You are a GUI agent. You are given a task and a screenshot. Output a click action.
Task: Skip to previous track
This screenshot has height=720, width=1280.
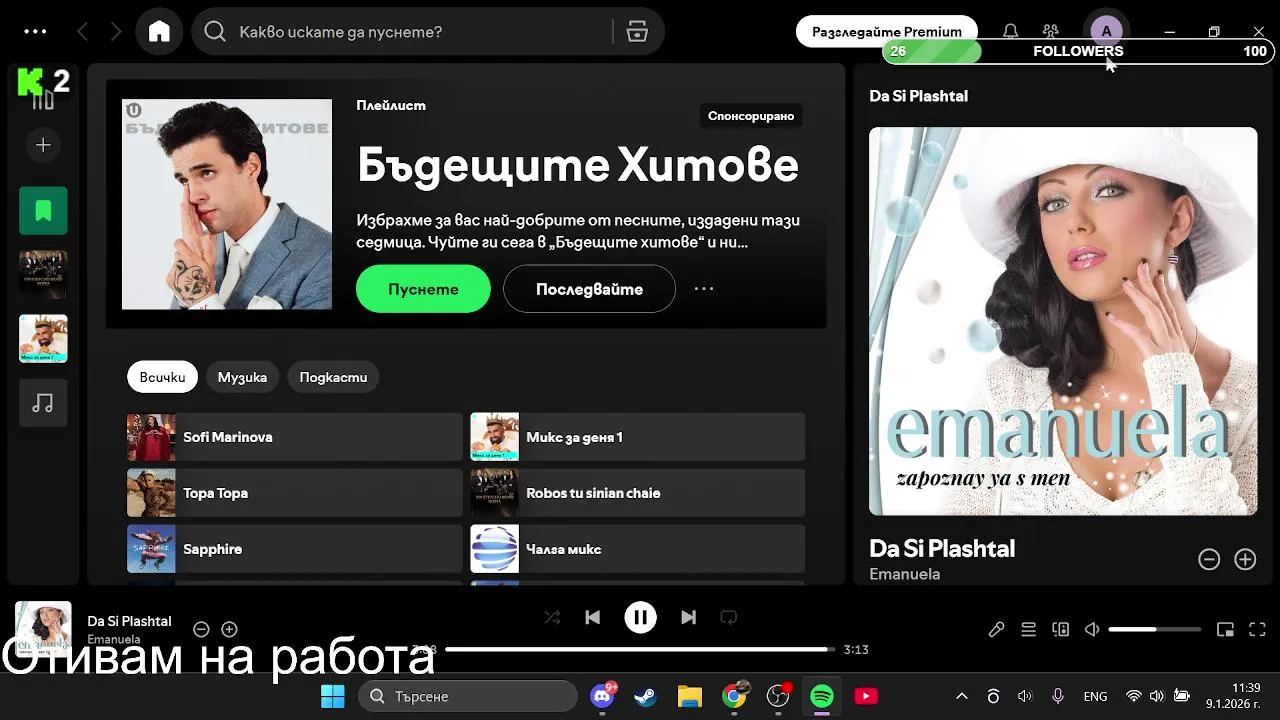click(592, 617)
